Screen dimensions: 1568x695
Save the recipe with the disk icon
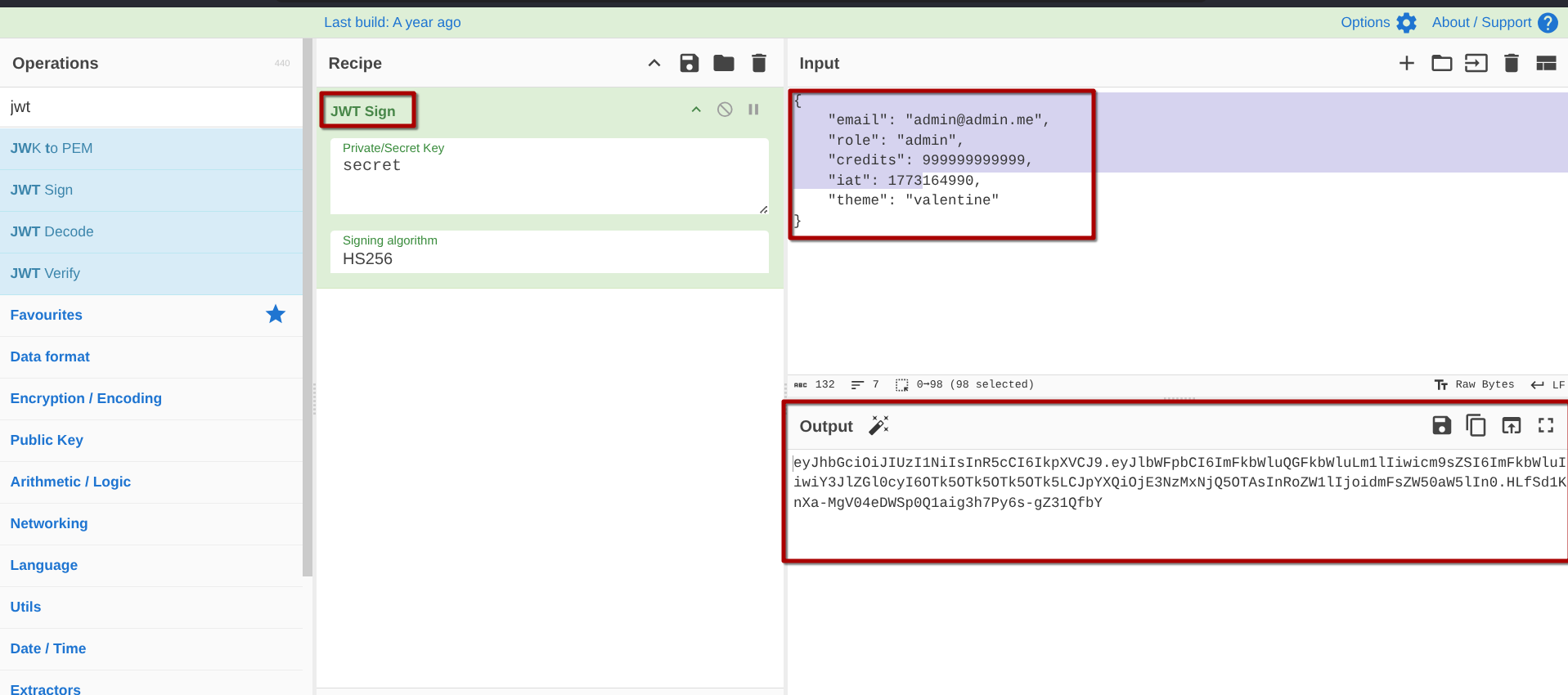tap(689, 63)
